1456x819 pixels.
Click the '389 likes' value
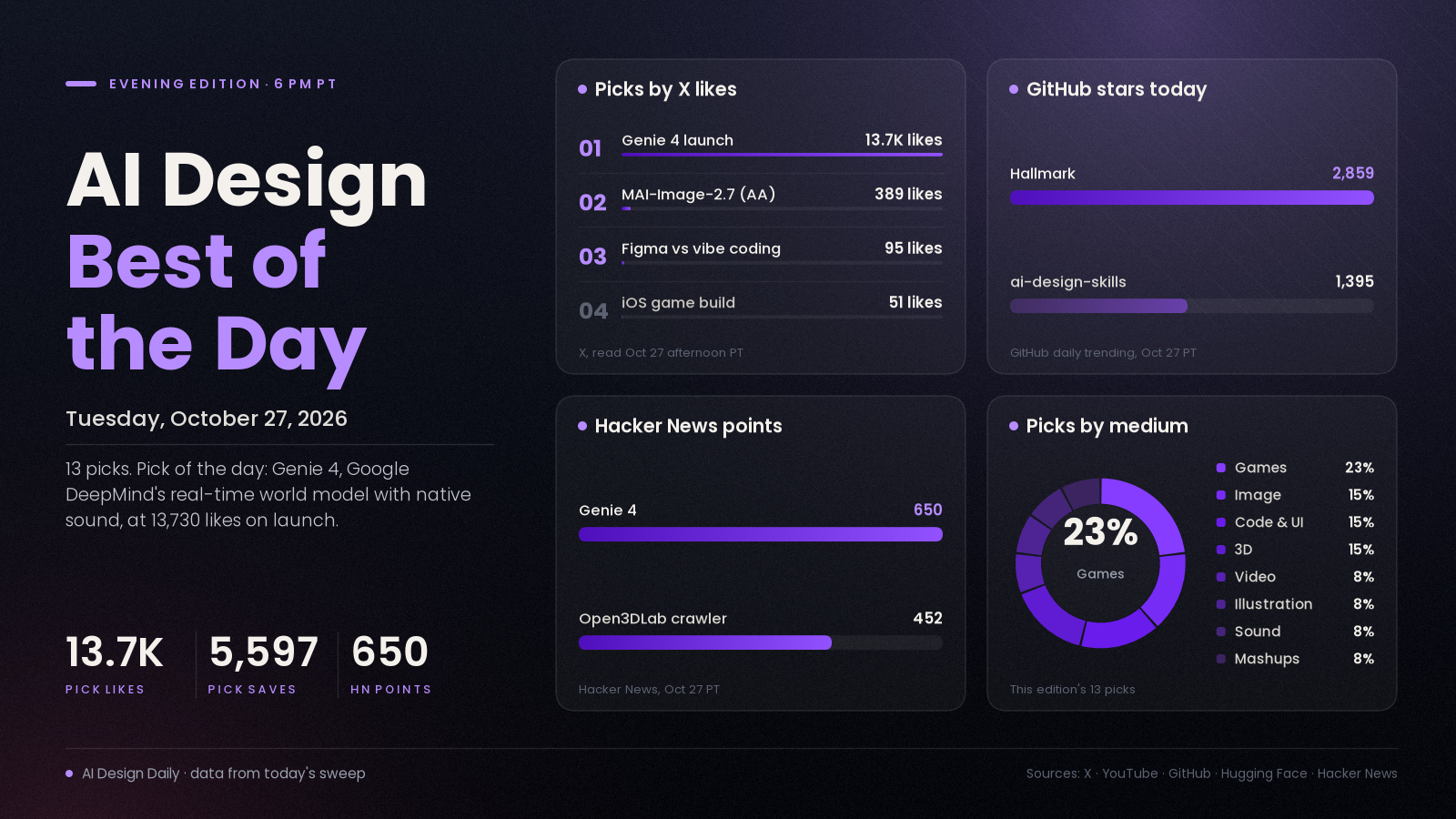click(x=908, y=194)
